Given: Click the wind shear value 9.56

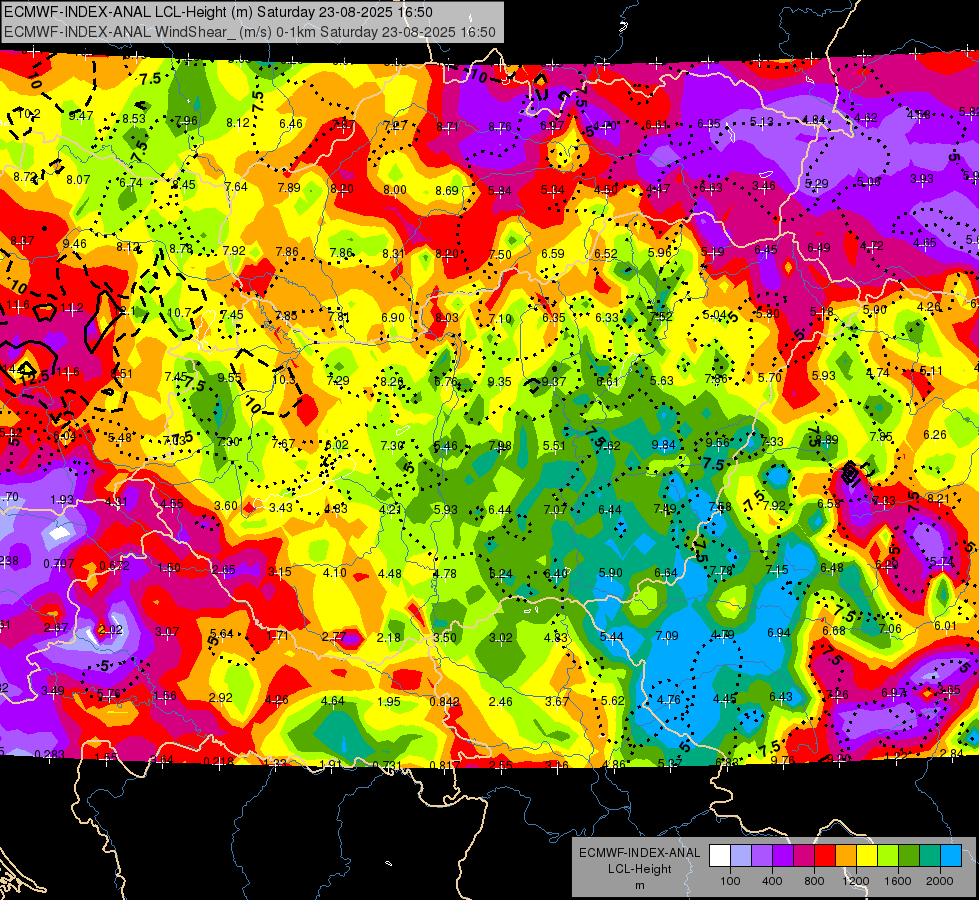Looking at the screenshot, I should [x=717, y=442].
